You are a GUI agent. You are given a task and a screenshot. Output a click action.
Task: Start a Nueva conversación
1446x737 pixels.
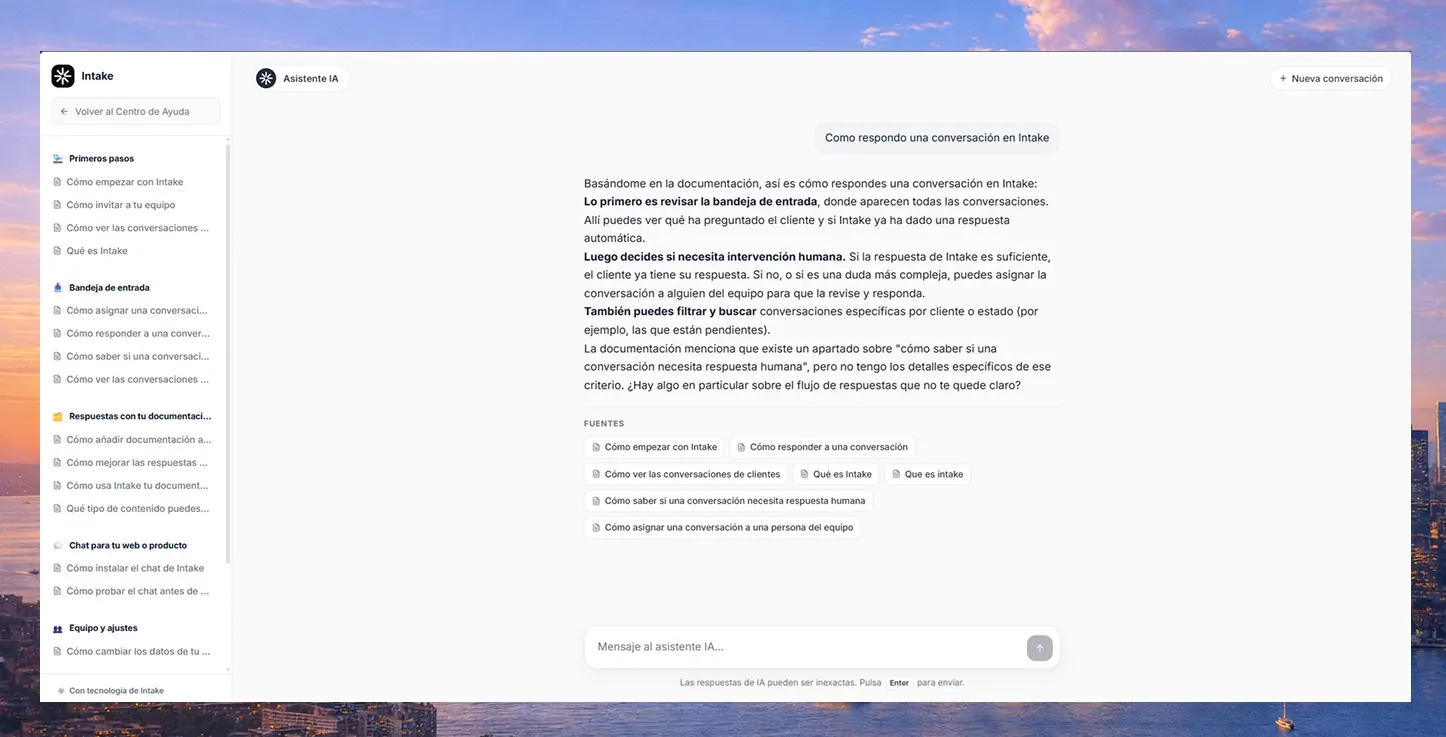coord(1331,79)
